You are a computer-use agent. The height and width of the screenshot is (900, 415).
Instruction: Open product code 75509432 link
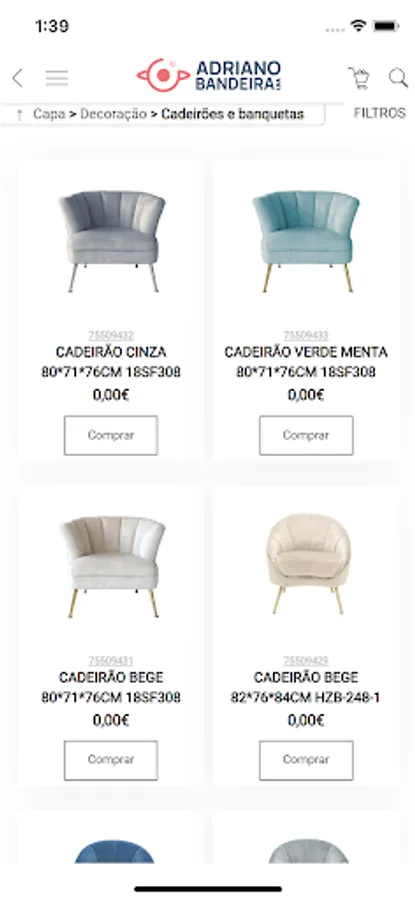pos(111,335)
